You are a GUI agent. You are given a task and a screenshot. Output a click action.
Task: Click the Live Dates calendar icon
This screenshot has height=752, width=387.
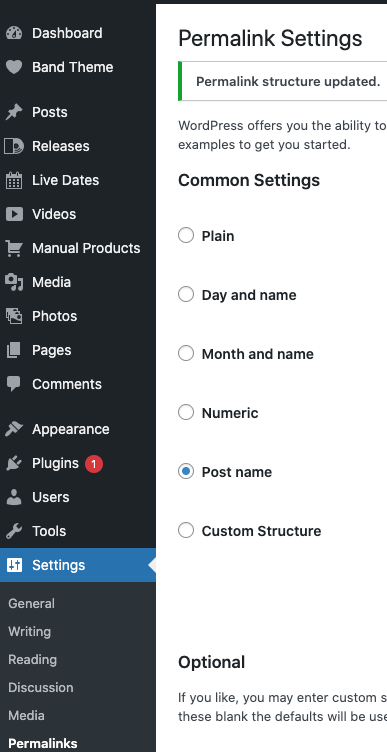point(14,180)
